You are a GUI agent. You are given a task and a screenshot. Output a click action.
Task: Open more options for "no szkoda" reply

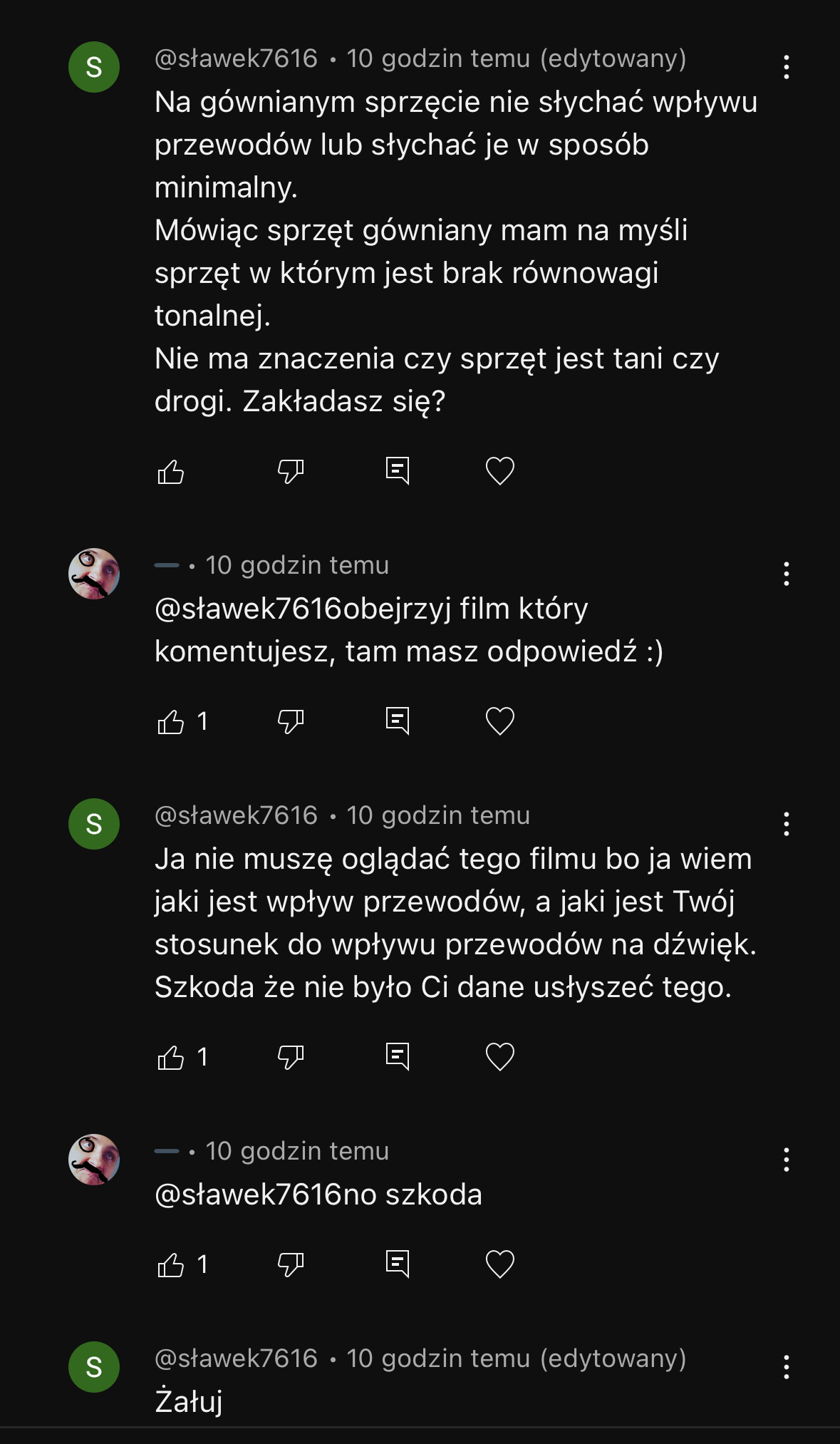coord(786,1160)
